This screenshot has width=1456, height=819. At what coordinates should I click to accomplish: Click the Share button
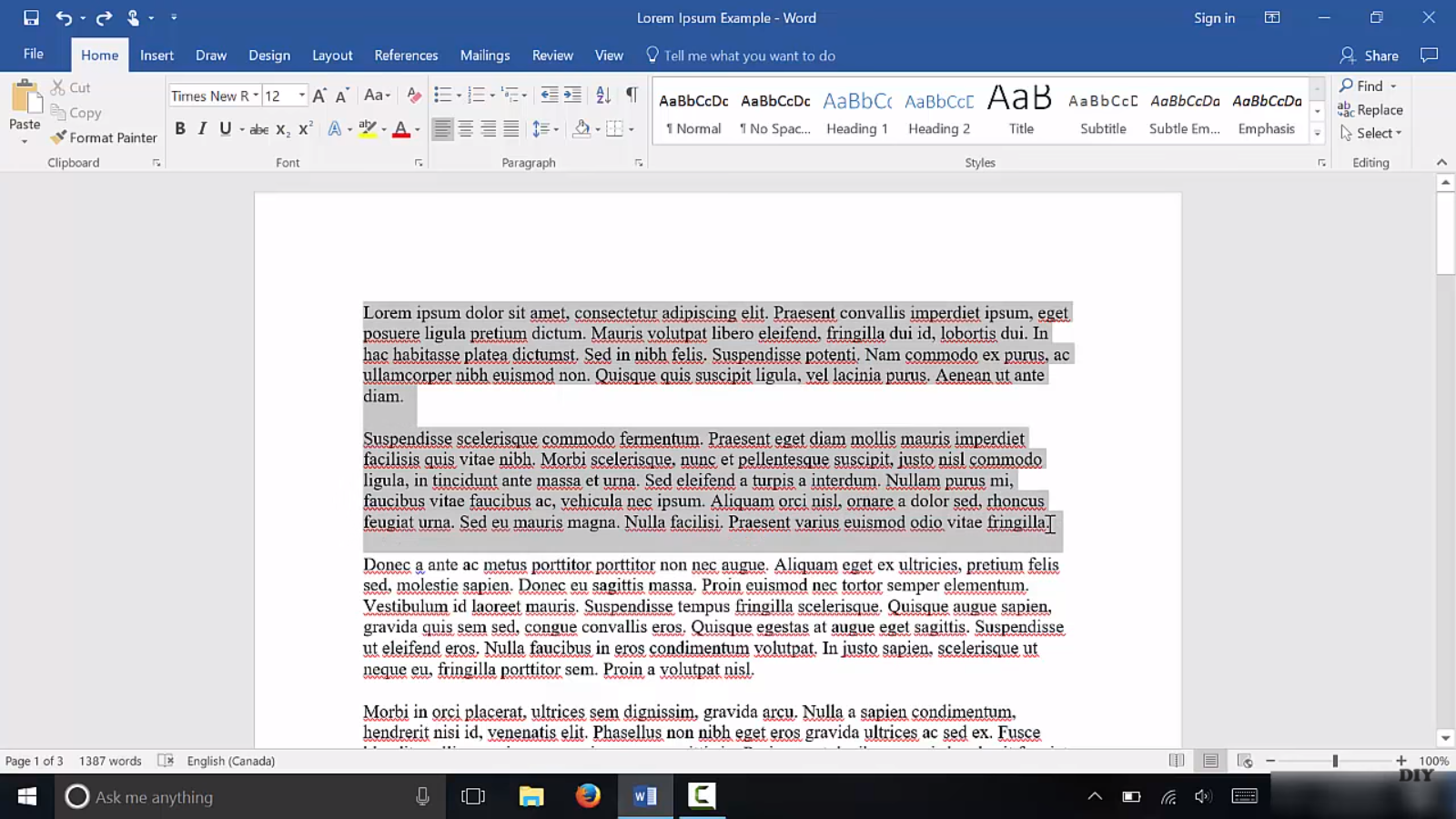point(1370,56)
